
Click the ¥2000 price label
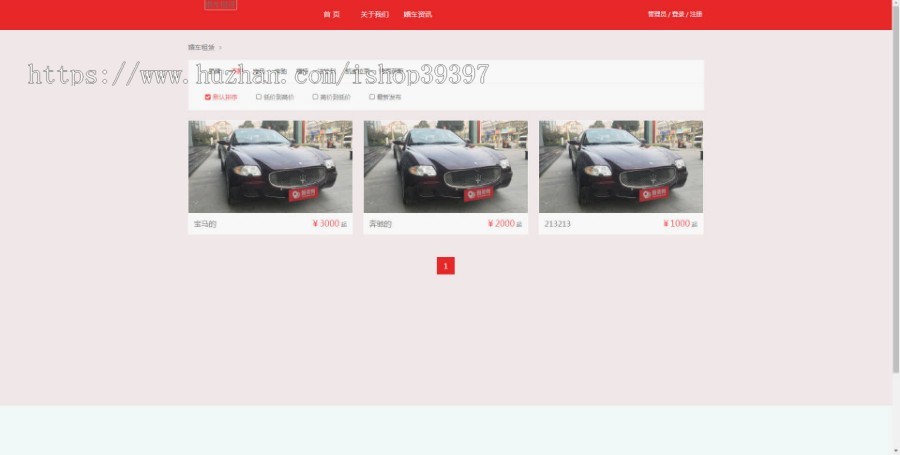[x=501, y=224]
